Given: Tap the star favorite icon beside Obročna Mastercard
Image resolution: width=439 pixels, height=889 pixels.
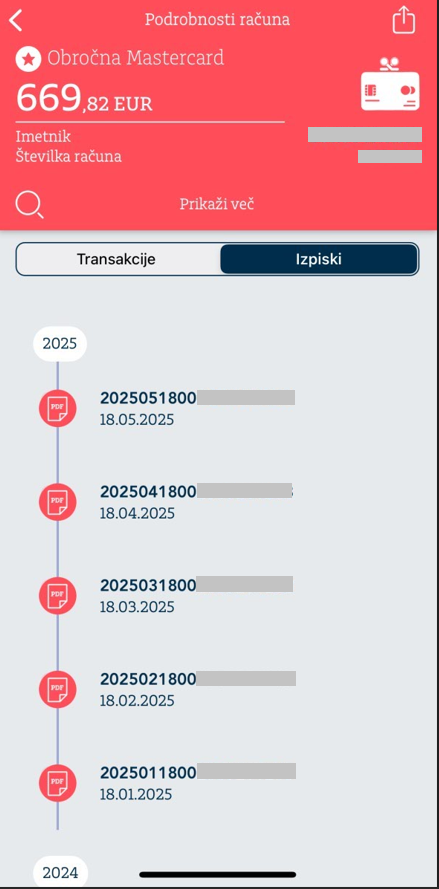Looking at the screenshot, I should point(28,59).
